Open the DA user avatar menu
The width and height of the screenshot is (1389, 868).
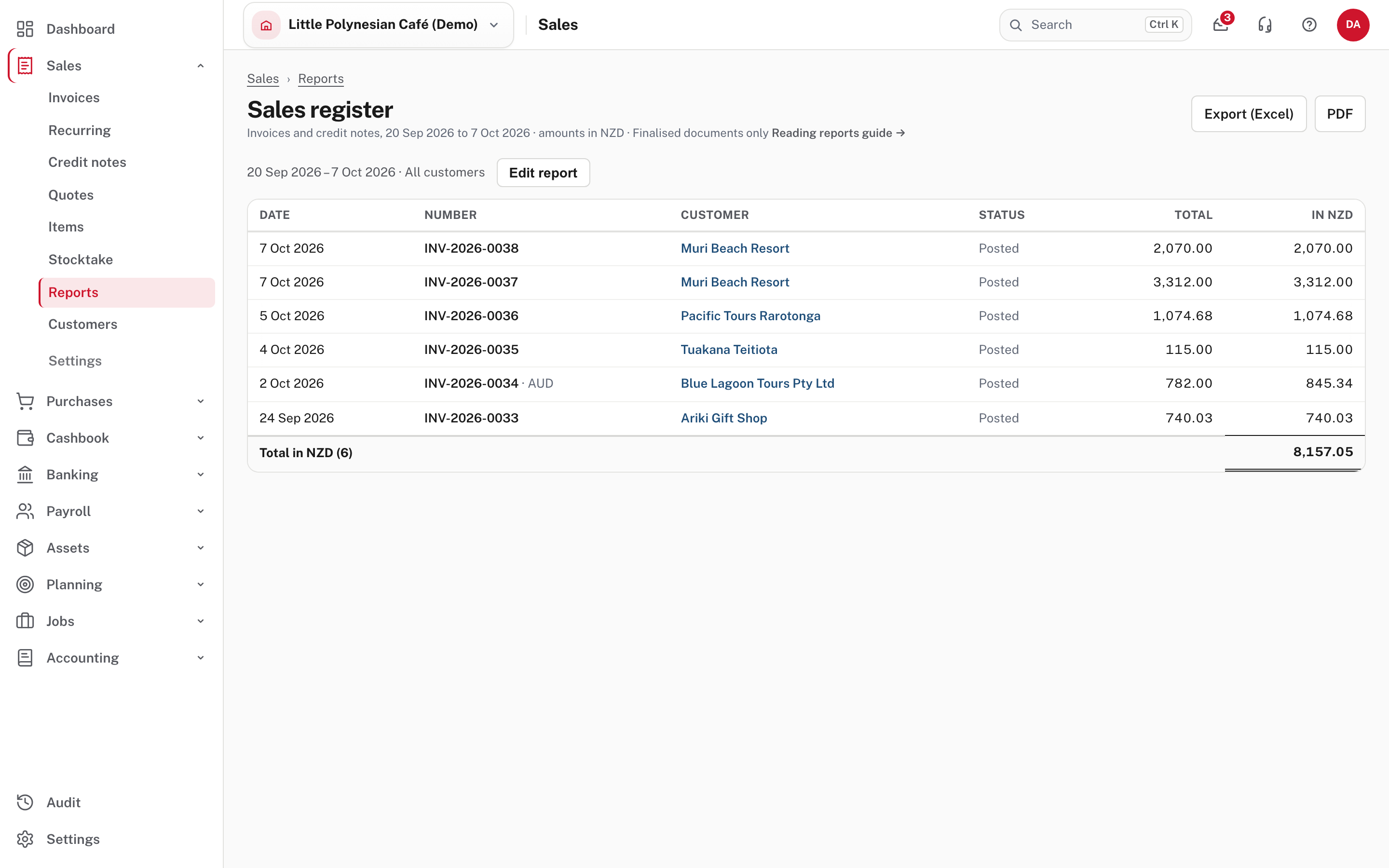(x=1353, y=25)
